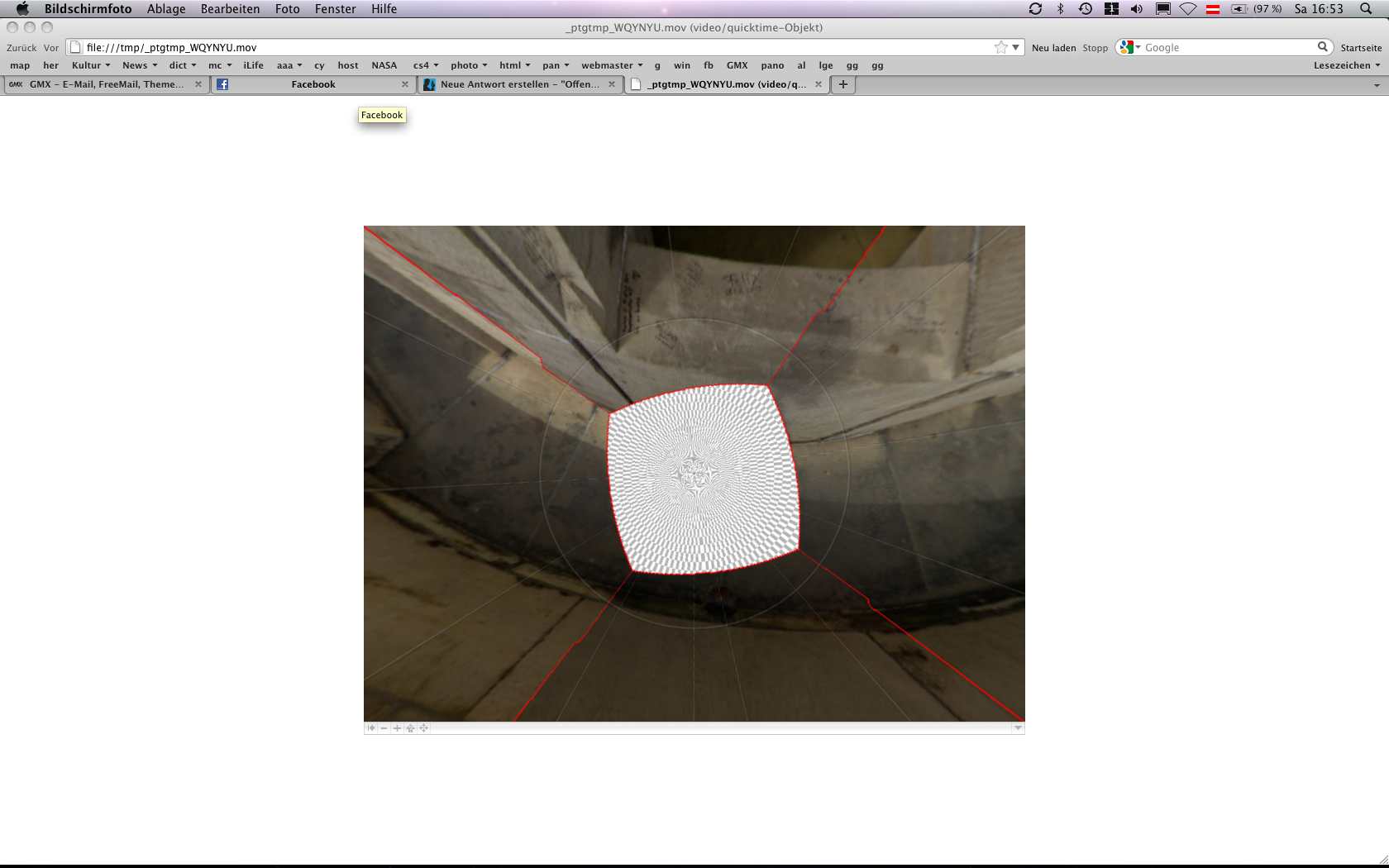Click the volume speaker icon in menu bar
This screenshot has width=1389, height=868.
pos(1137,9)
